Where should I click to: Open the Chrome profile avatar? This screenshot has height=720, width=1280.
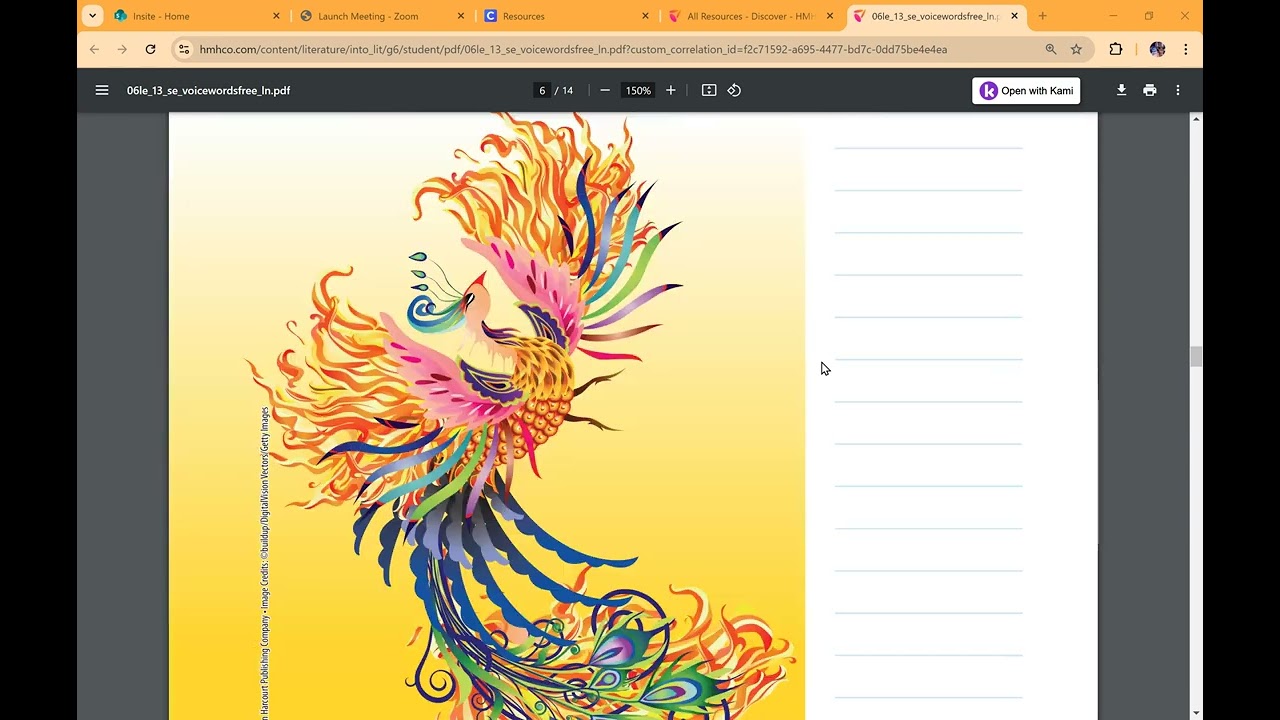tap(1157, 49)
